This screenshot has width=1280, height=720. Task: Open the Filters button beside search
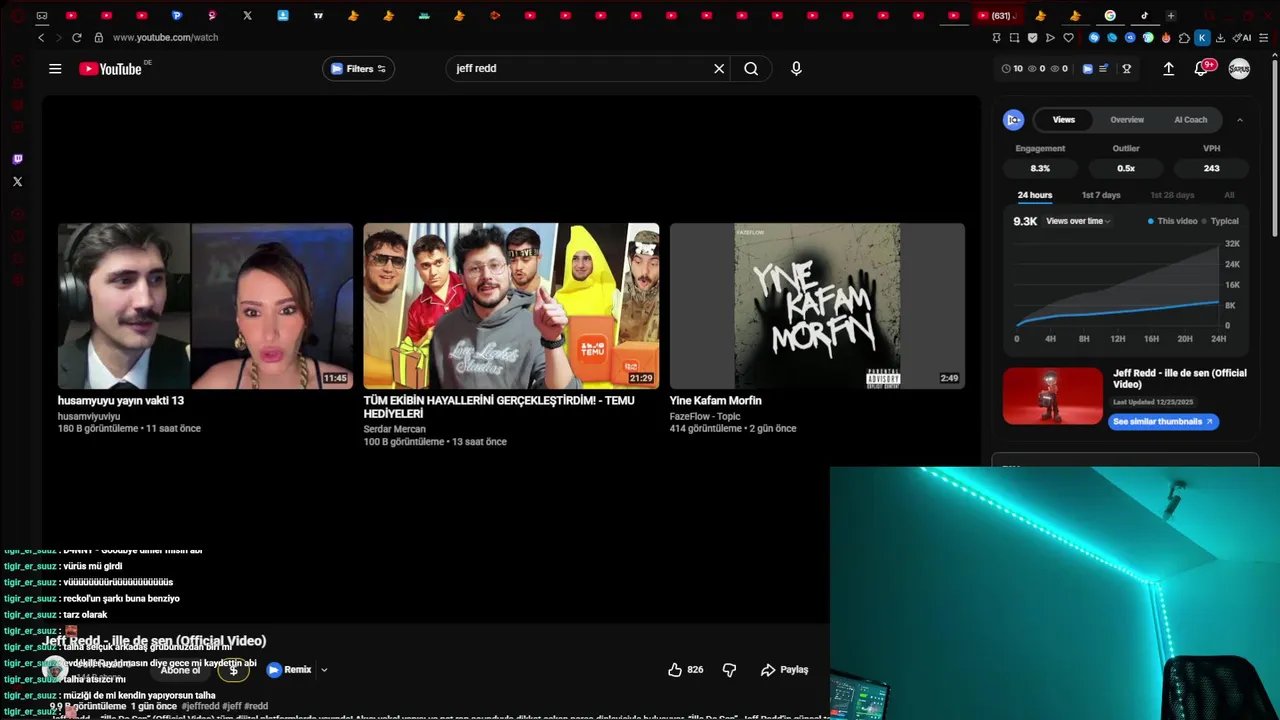[x=358, y=69]
